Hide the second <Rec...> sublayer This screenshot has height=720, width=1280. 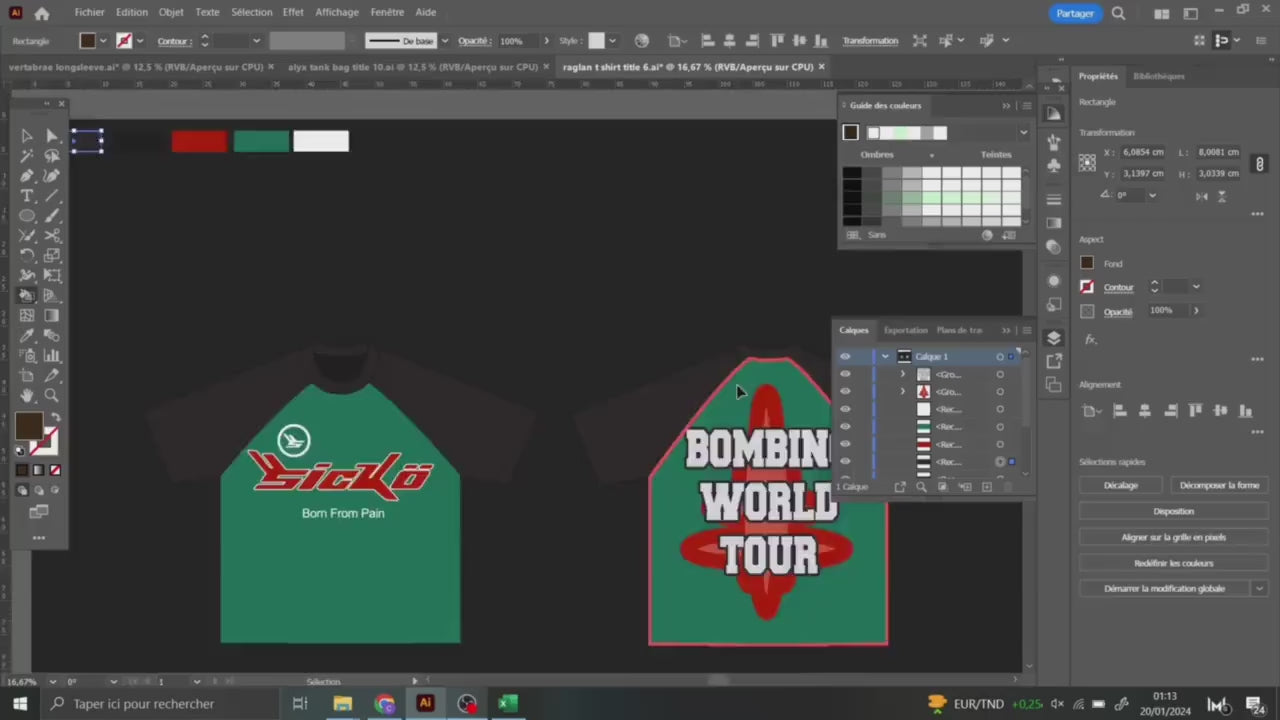point(845,426)
